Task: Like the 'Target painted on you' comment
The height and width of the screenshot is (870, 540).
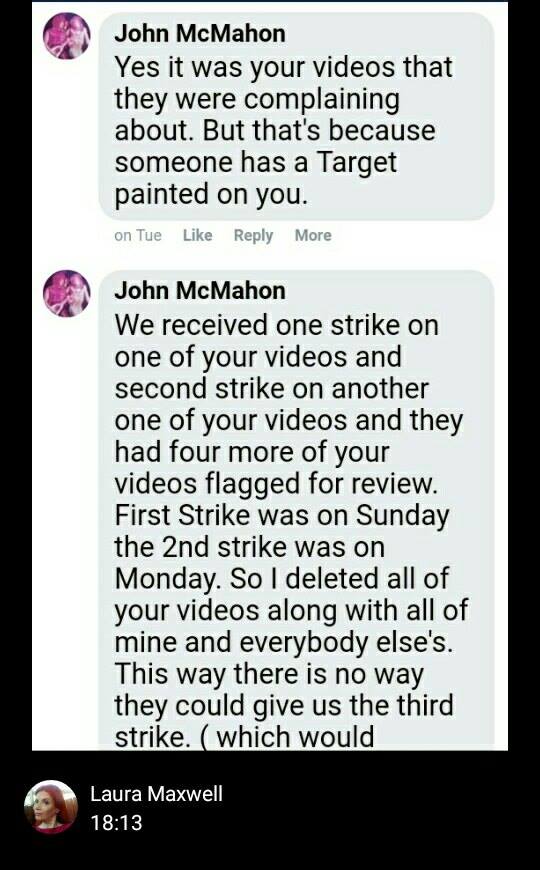Action: coord(198,235)
